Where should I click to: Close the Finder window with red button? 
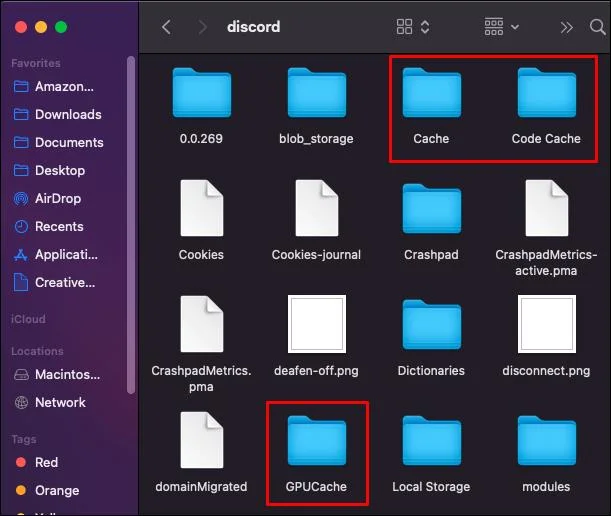[21, 27]
